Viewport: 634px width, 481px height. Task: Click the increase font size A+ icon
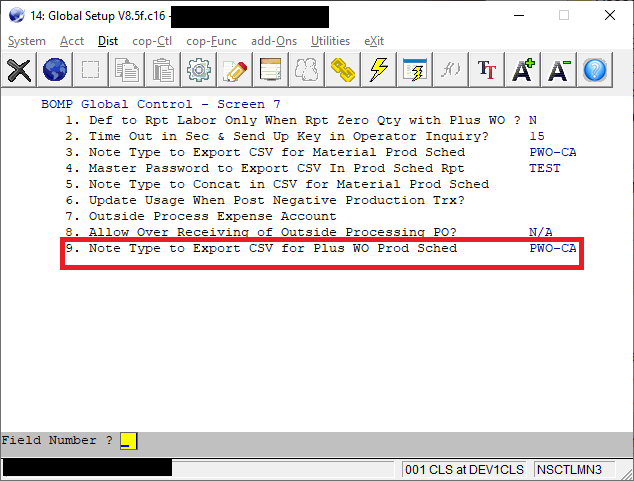pyautogui.click(x=523, y=69)
